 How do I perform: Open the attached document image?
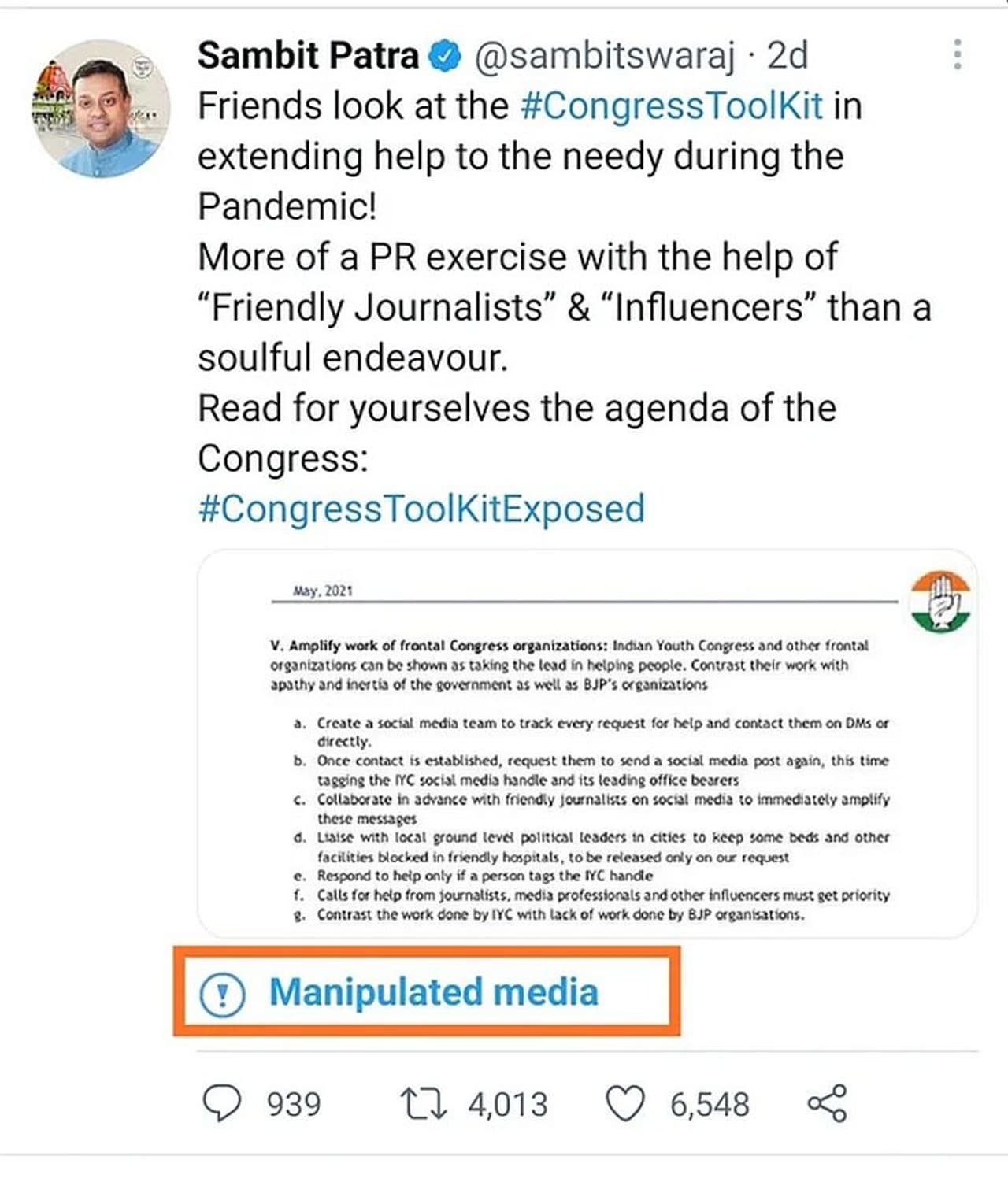pyautogui.click(x=587, y=744)
